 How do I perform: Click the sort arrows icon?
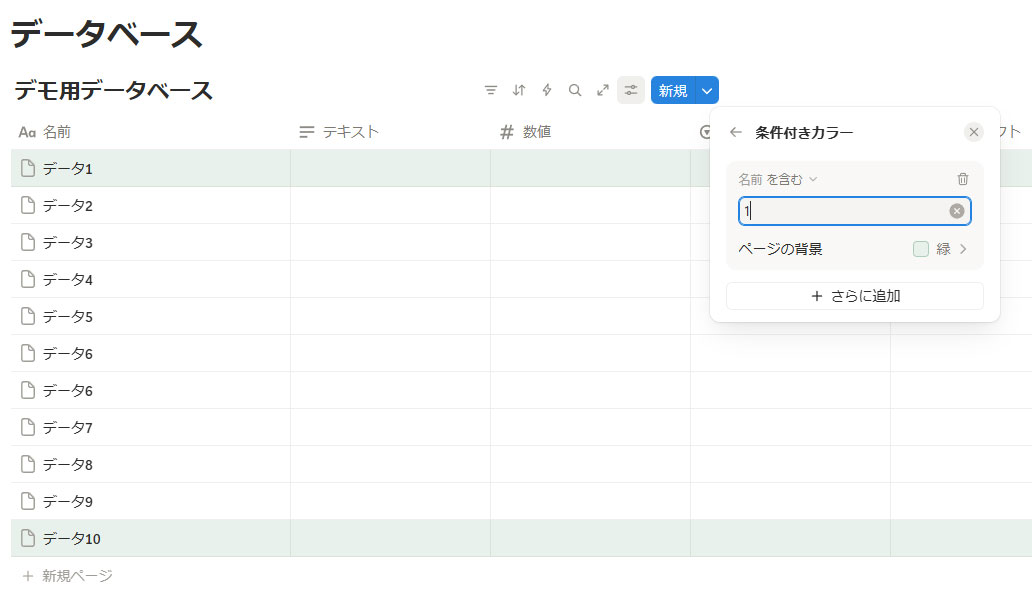point(519,90)
